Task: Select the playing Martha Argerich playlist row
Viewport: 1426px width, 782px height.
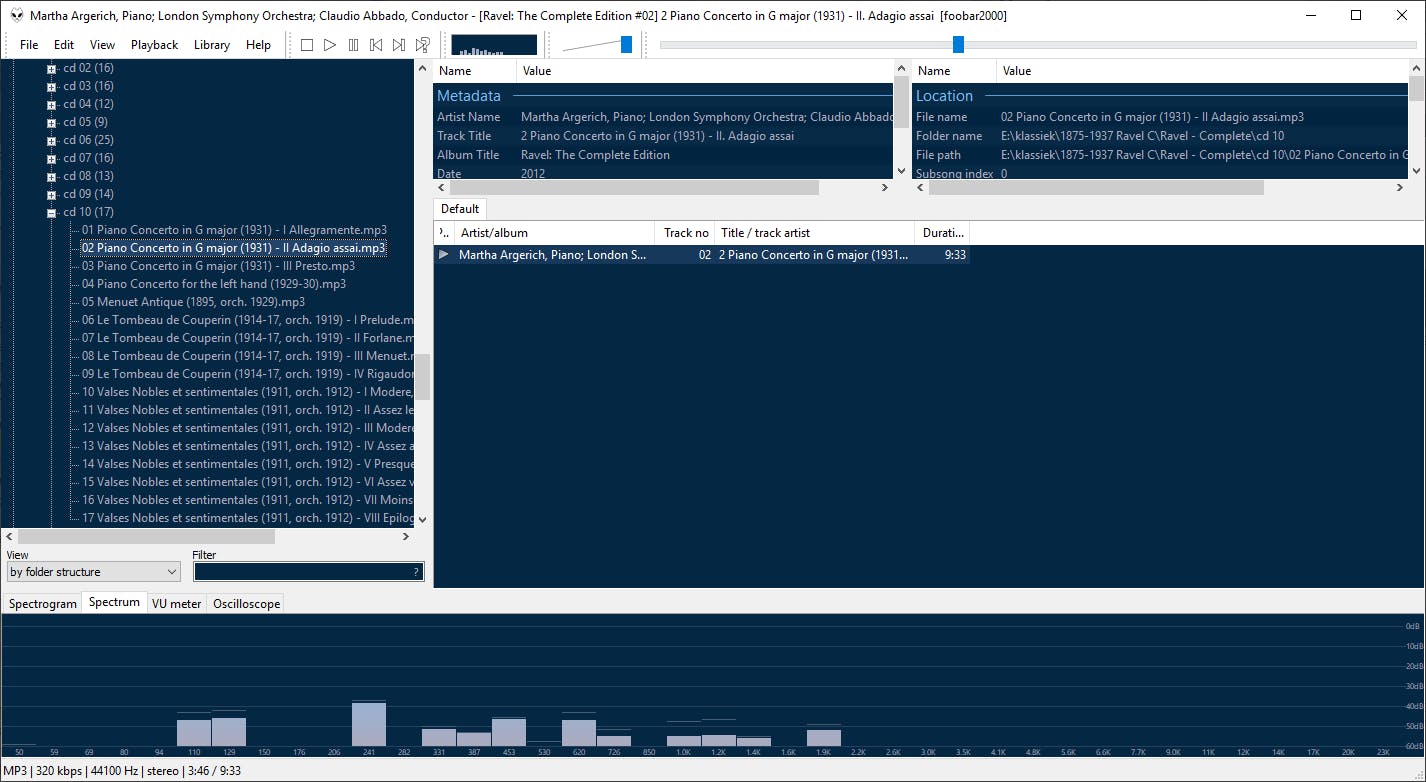Action: 701,255
